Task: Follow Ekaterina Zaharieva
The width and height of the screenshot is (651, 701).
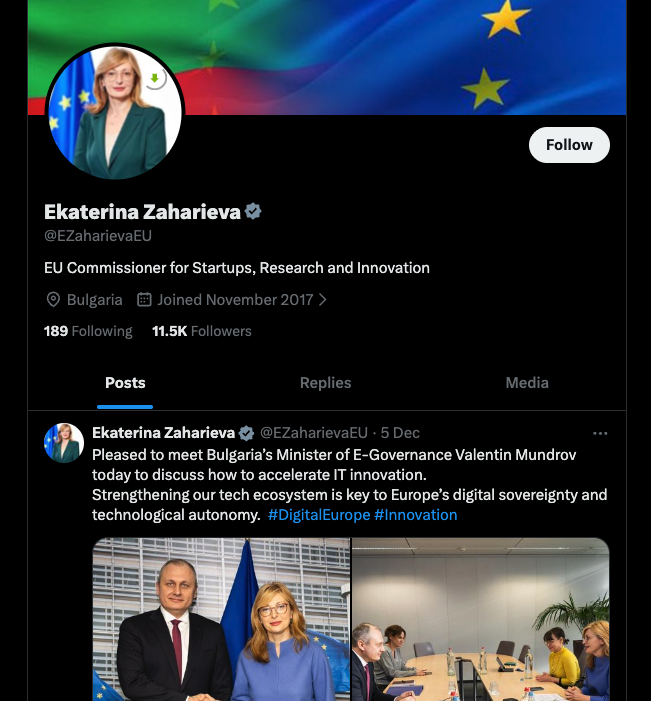Action: point(569,145)
